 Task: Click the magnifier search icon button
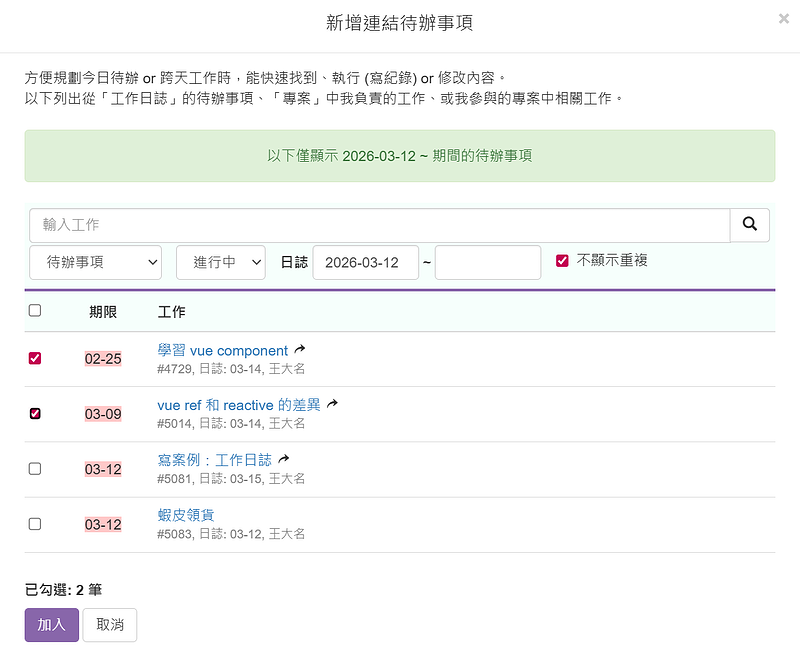coord(749,225)
